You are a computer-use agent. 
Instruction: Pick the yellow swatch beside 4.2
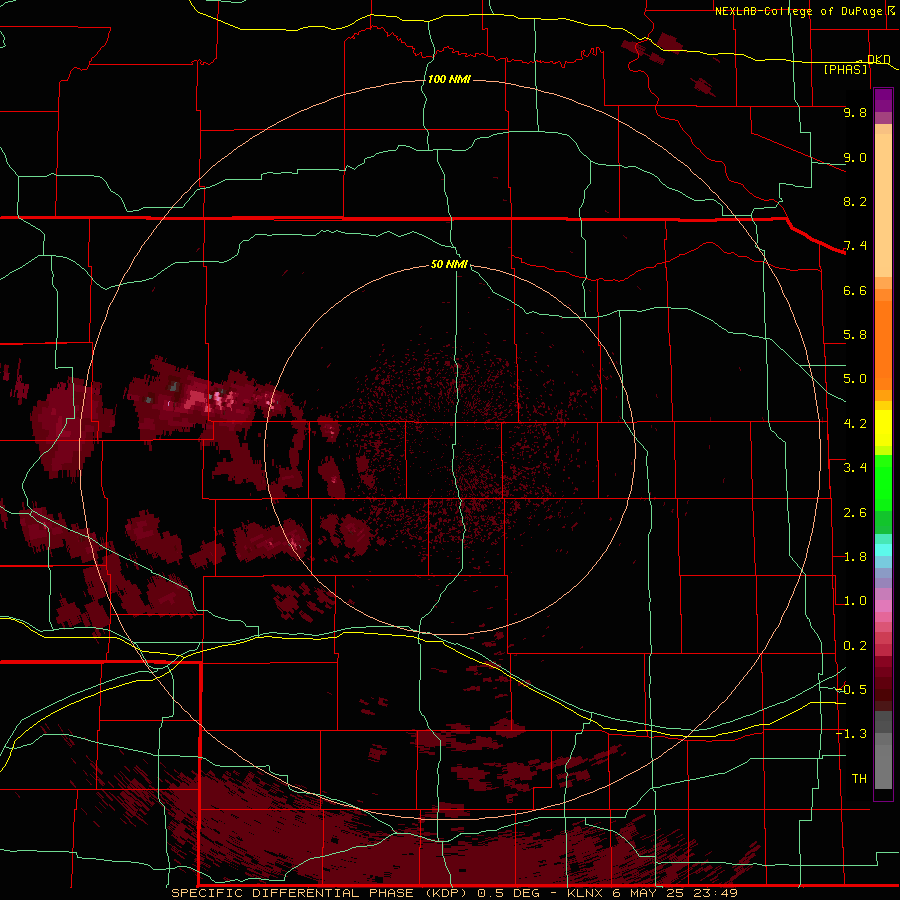[883, 428]
